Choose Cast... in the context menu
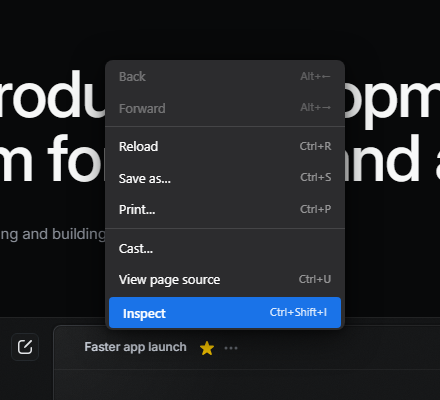 (225, 248)
